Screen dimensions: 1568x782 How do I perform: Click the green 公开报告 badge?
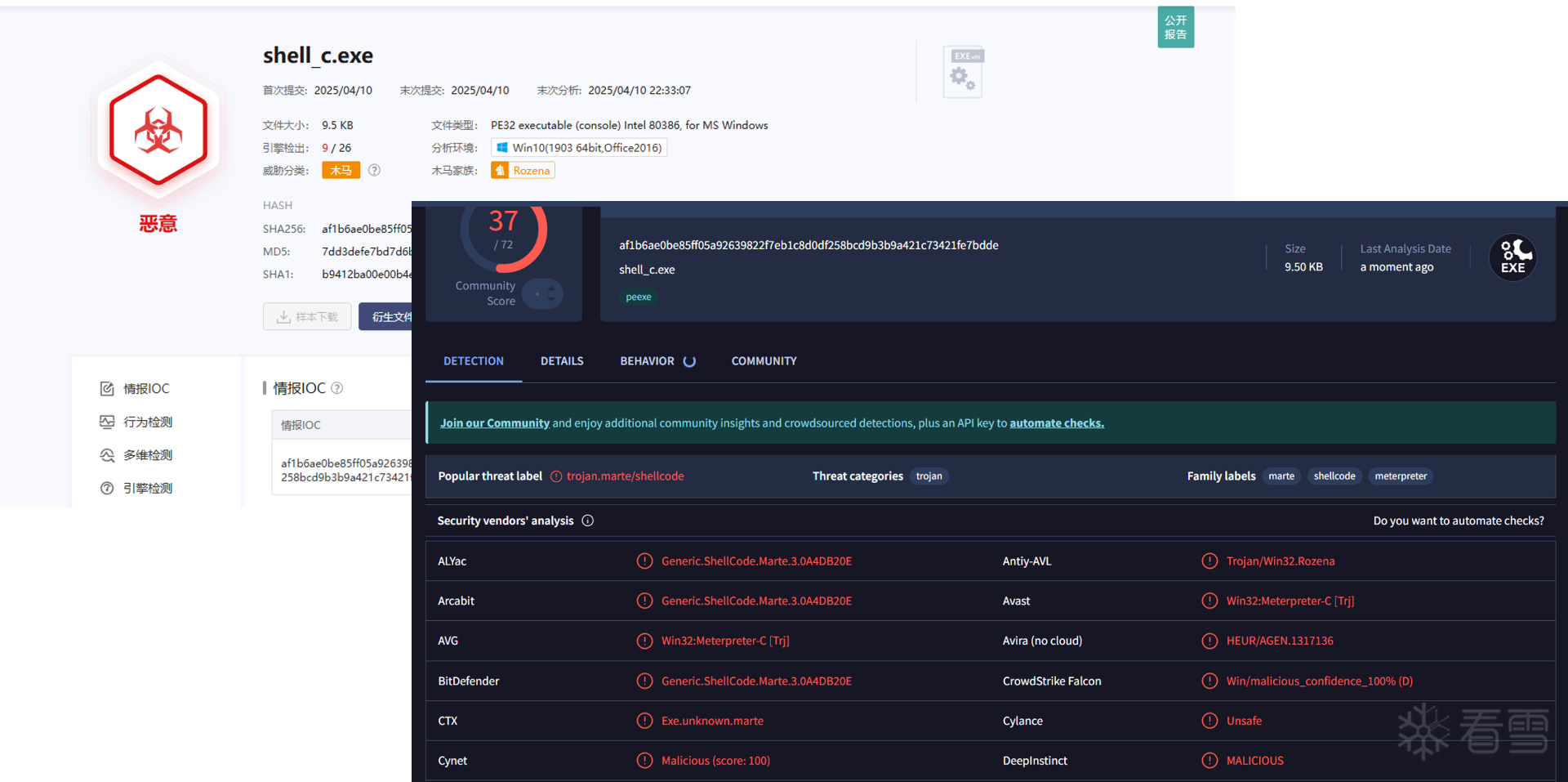(1176, 27)
